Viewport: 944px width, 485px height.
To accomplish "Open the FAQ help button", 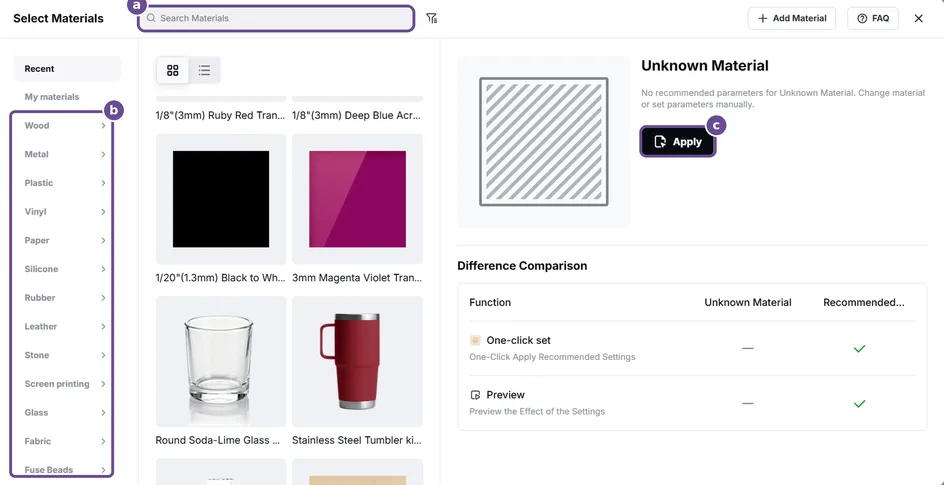I will [x=872, y=18].
